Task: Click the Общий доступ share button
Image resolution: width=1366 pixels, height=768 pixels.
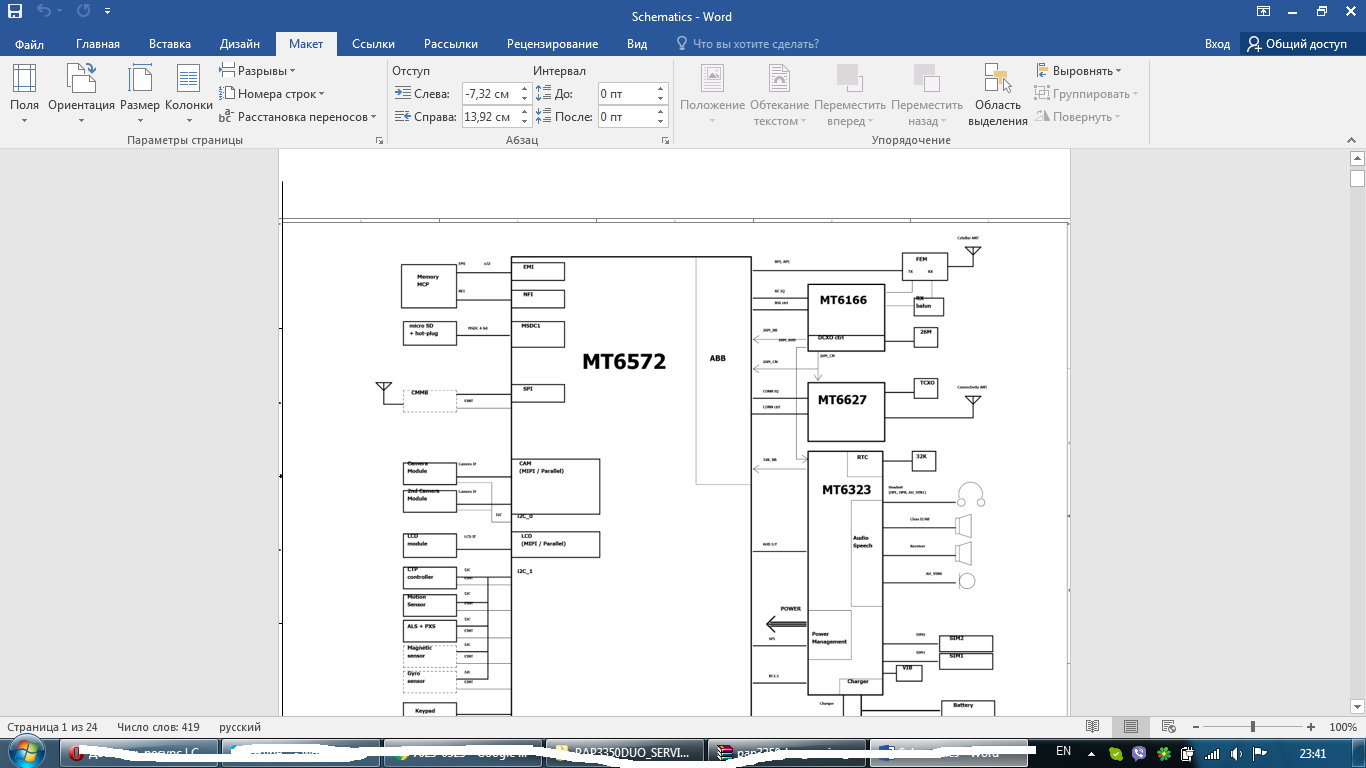Action: 1297,44
